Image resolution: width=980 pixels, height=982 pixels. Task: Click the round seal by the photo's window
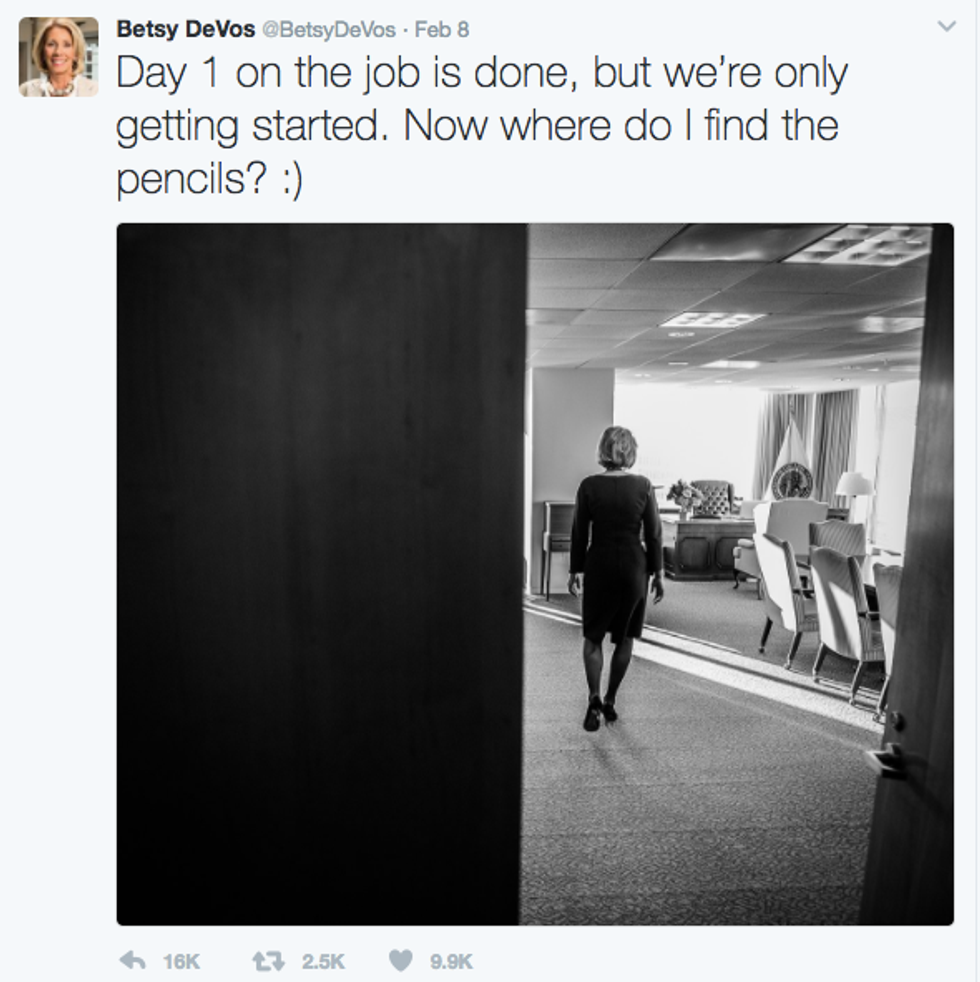click(792, 481)
